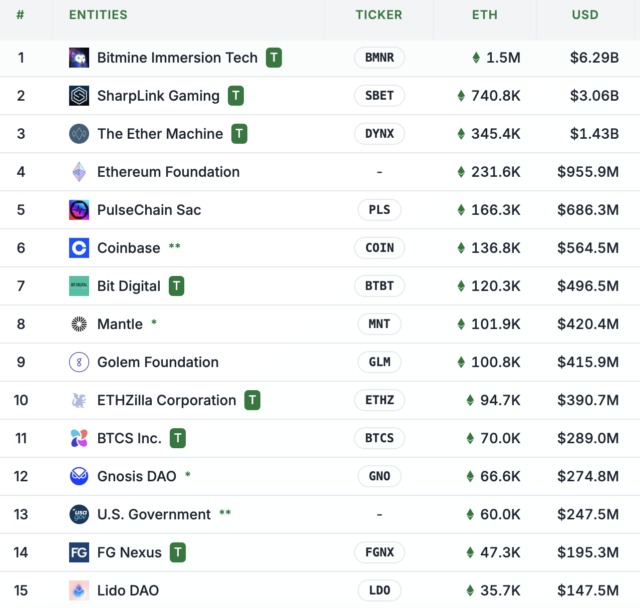Image resolution: width=640 pixels, height=608 pixels.
Task: Click the PulseChain Sac logo icon
Action: [x=79, y=210]
